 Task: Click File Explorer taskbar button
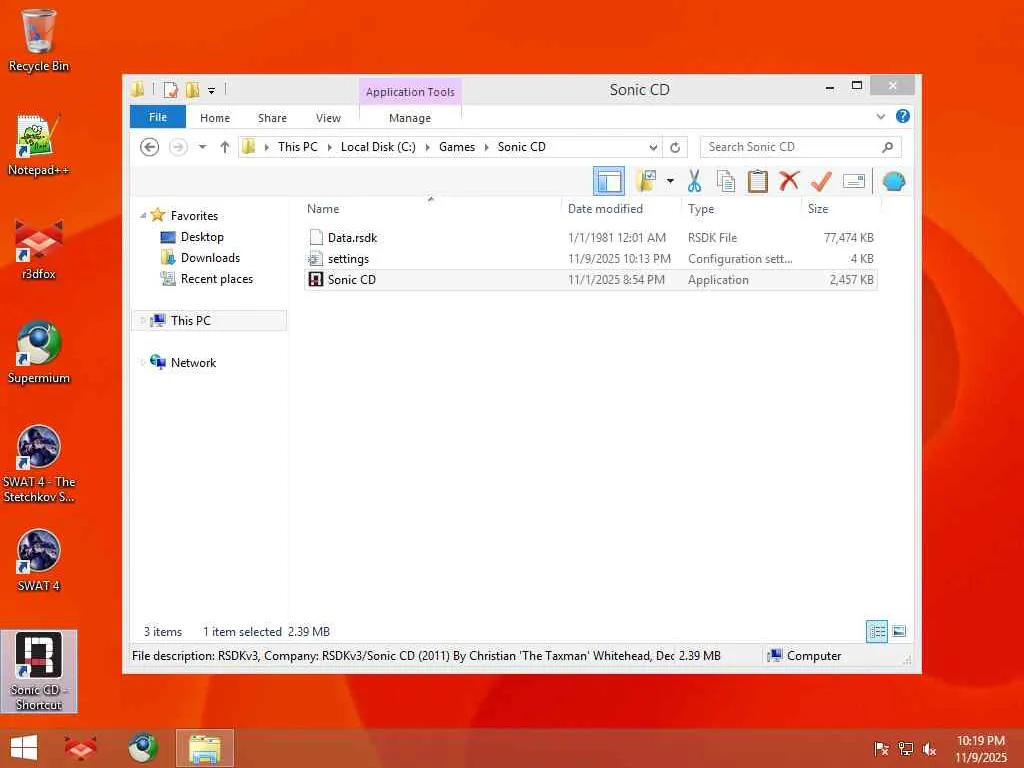205,748
